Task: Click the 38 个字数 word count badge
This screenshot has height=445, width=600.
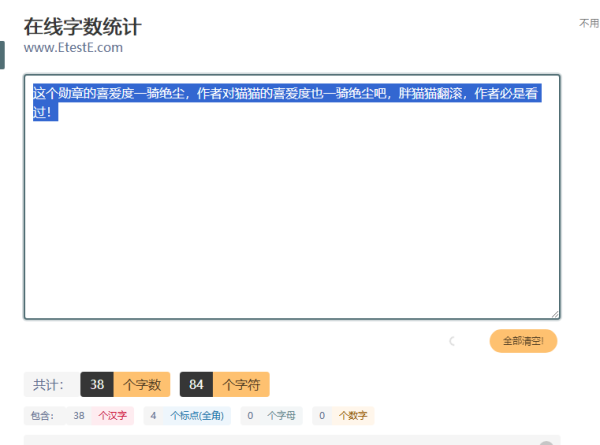Action: [125, 384]
